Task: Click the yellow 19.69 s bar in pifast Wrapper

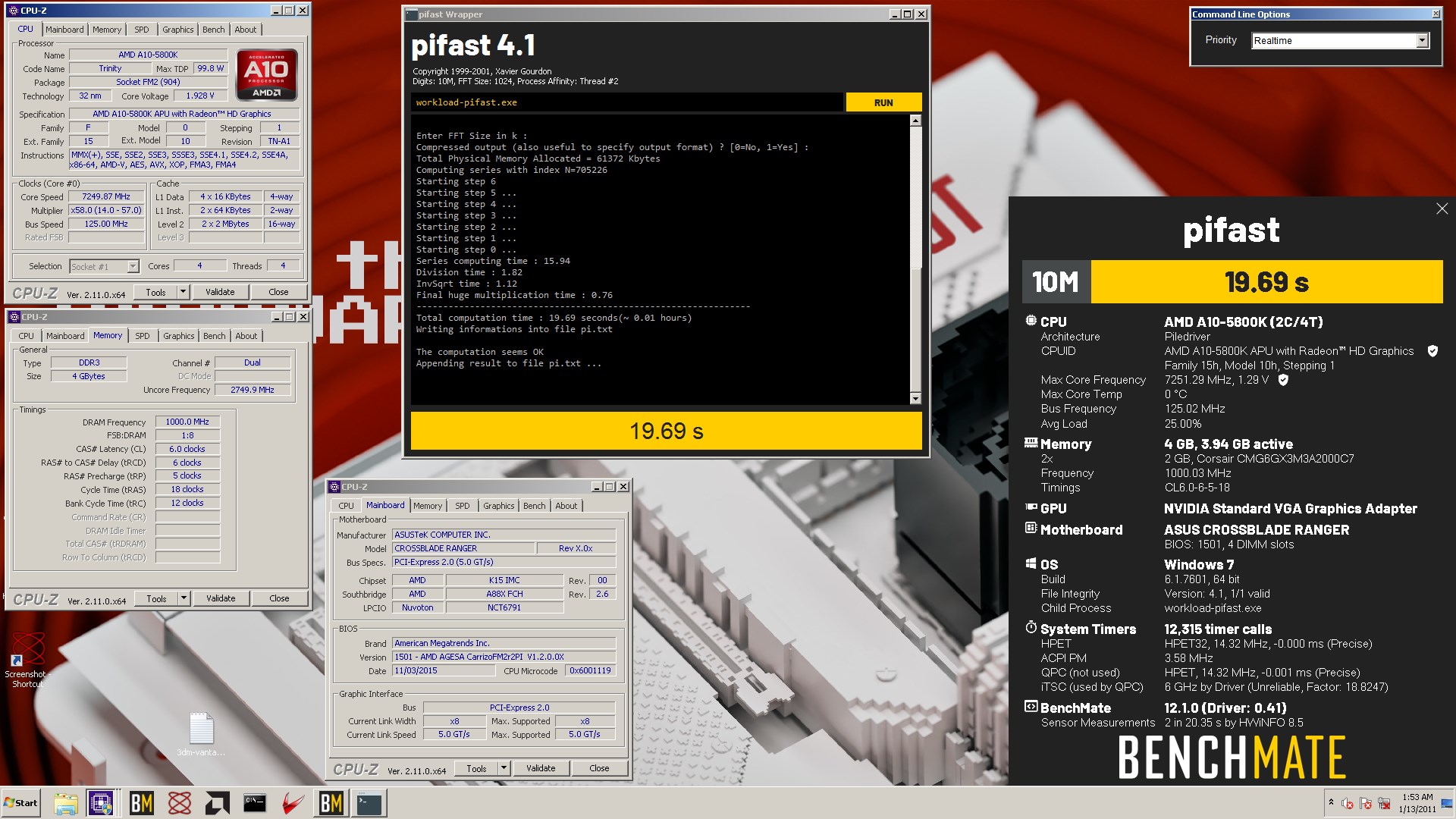Action: click(x=667, y=431)
